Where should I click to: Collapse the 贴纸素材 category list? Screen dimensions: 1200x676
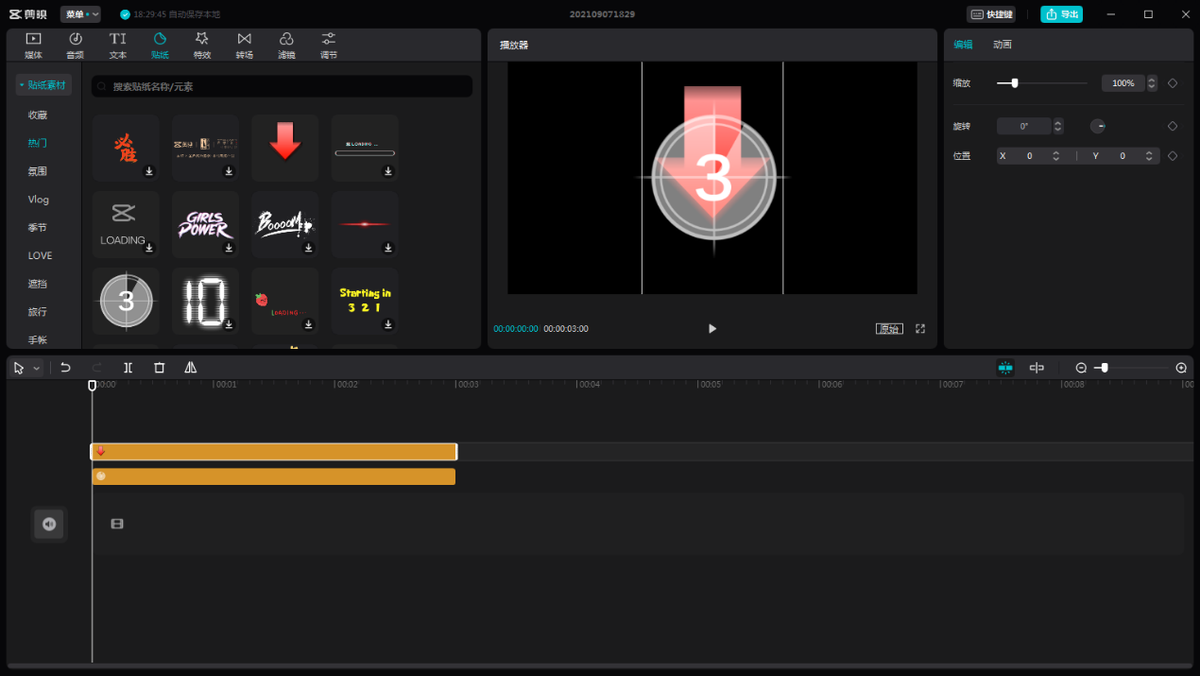pyautogui.click(x=43, y=86)
